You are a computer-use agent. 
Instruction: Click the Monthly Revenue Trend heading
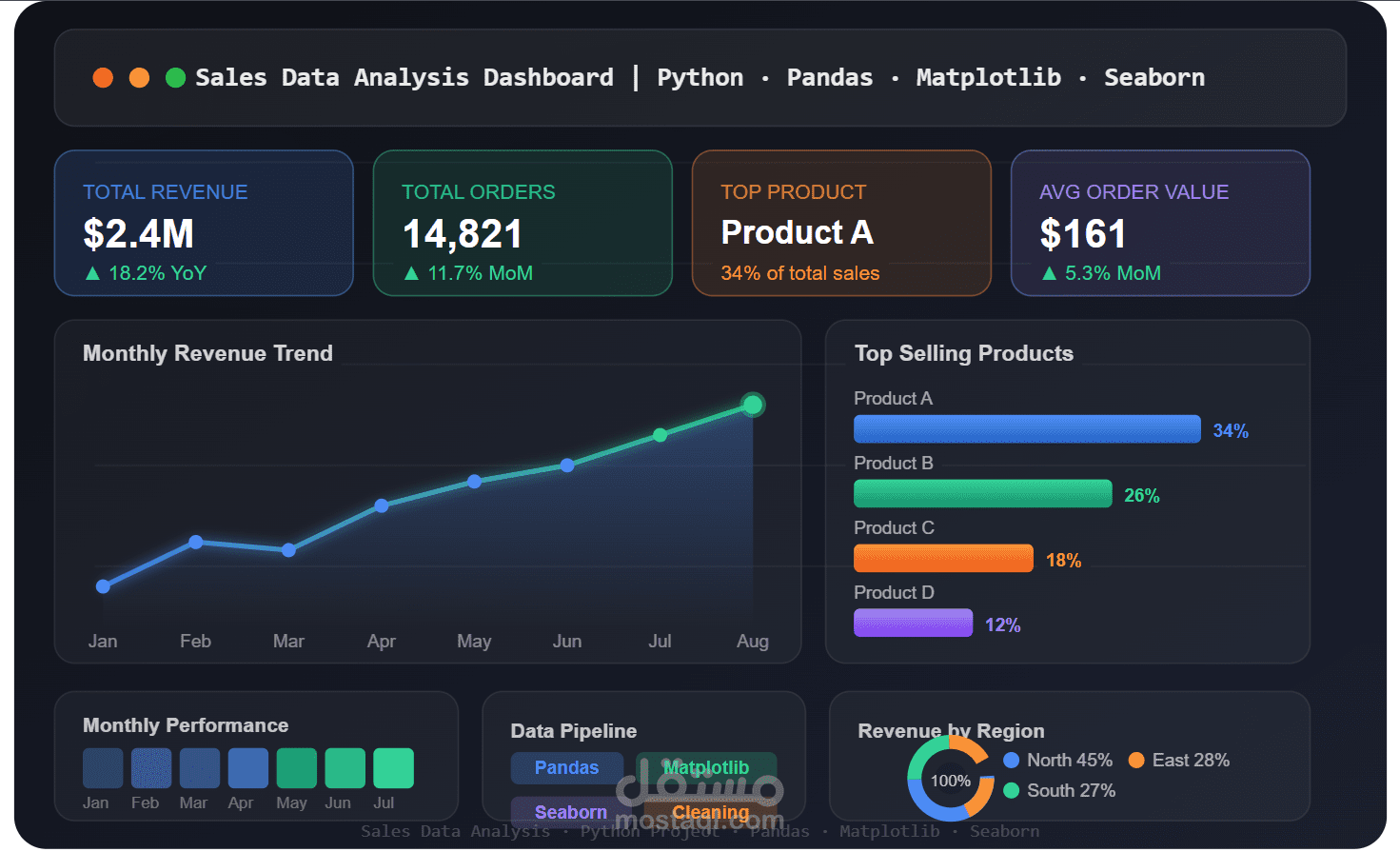coord(208,353)
